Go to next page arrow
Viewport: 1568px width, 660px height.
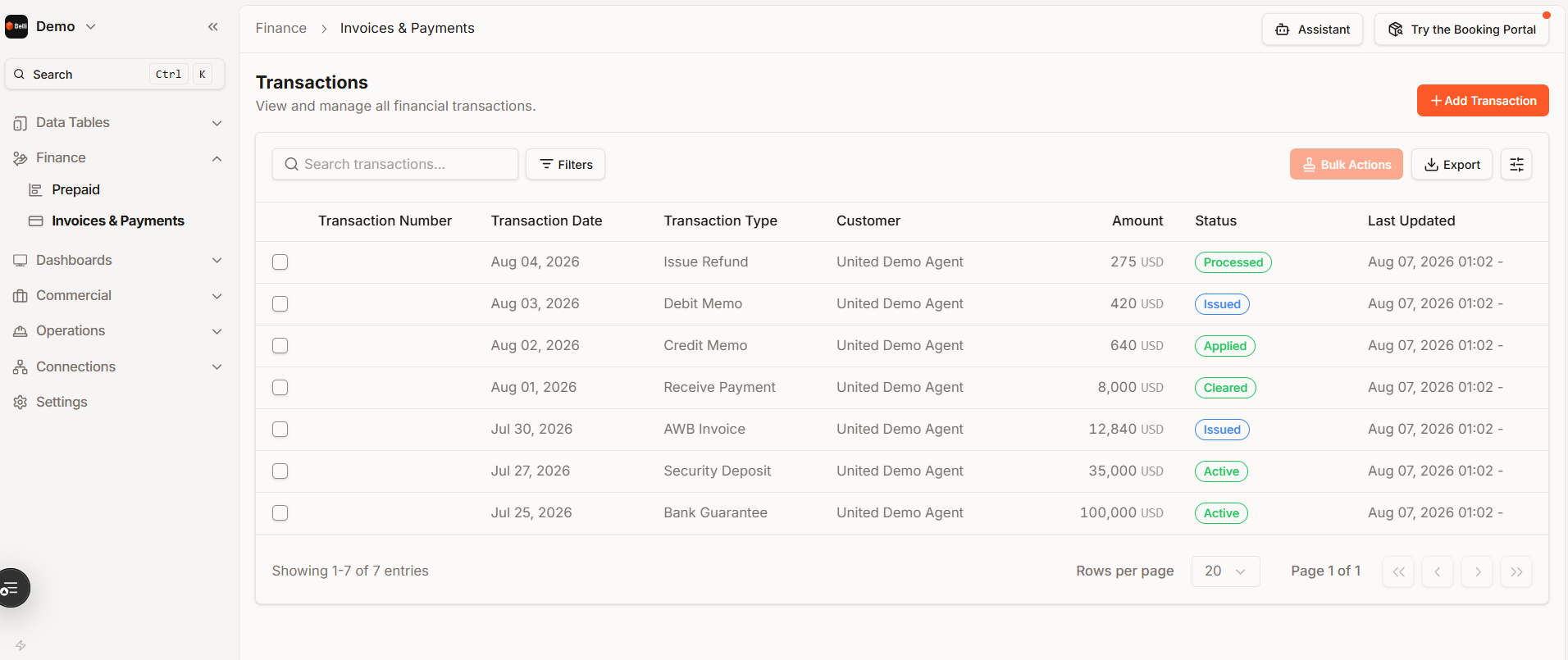click(1477, 572)
